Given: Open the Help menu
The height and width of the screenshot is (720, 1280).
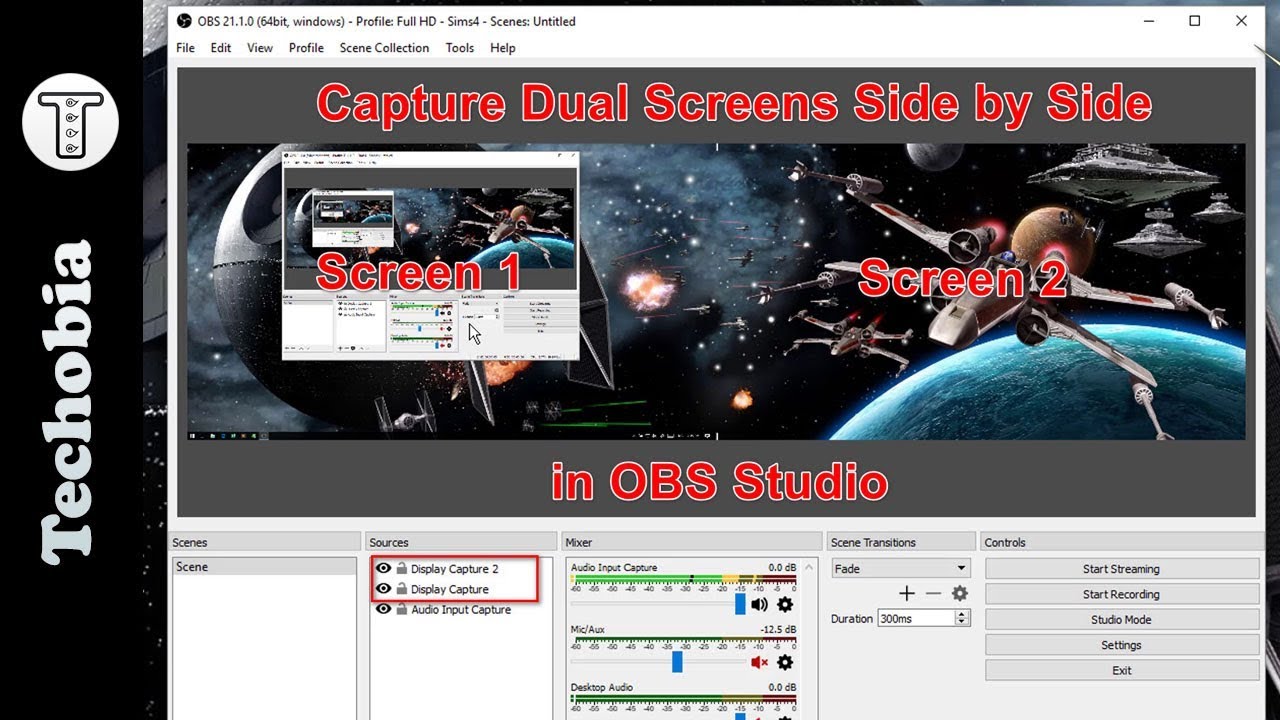Looking at the screenshot, I should click(503, 48).
